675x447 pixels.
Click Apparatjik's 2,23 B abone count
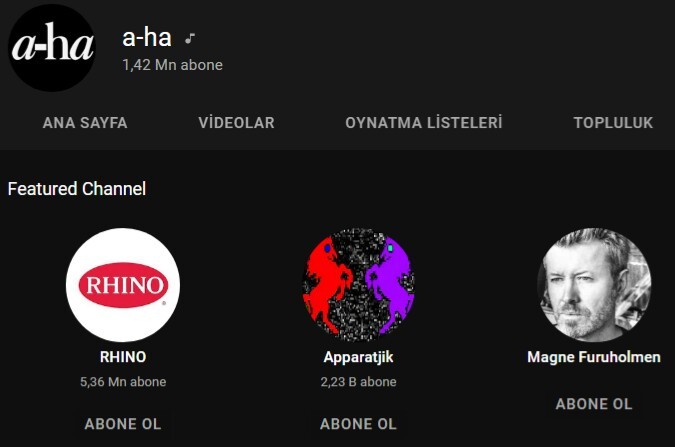tap(358, 382)
